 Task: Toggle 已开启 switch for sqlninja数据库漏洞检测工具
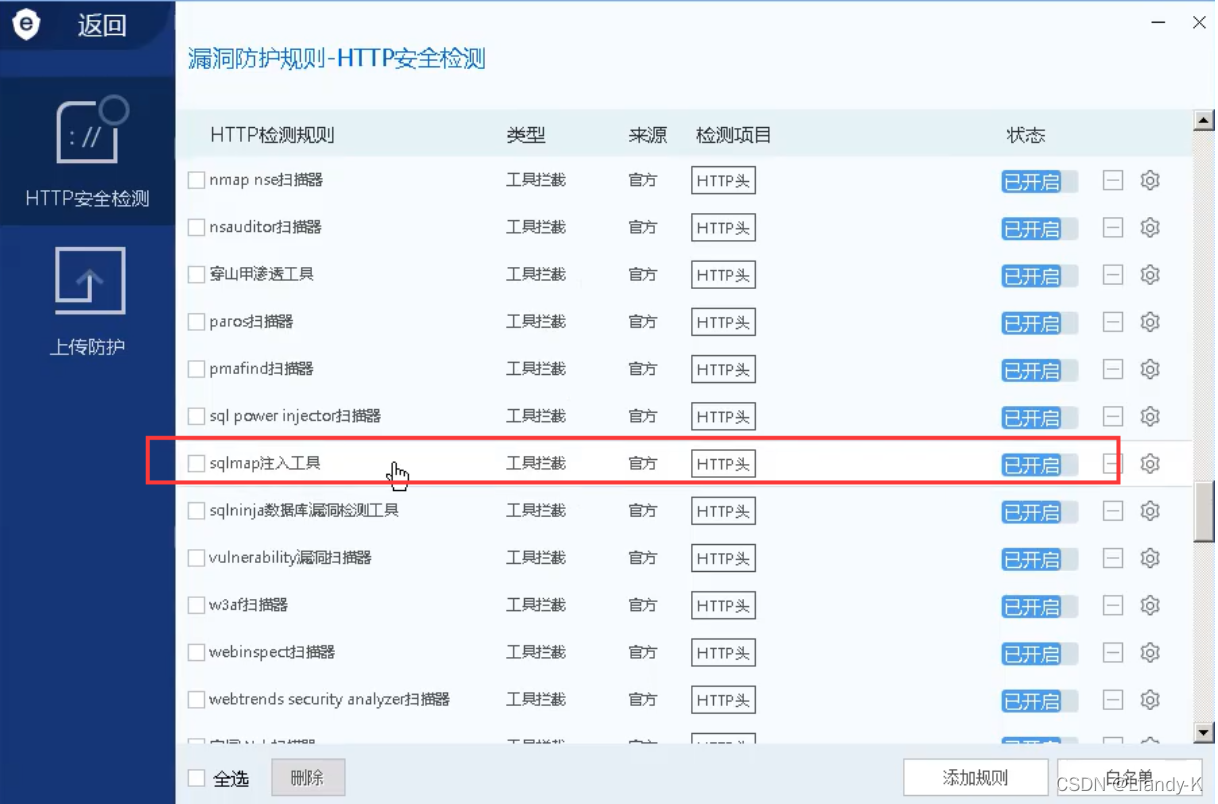pos(1040,512)
